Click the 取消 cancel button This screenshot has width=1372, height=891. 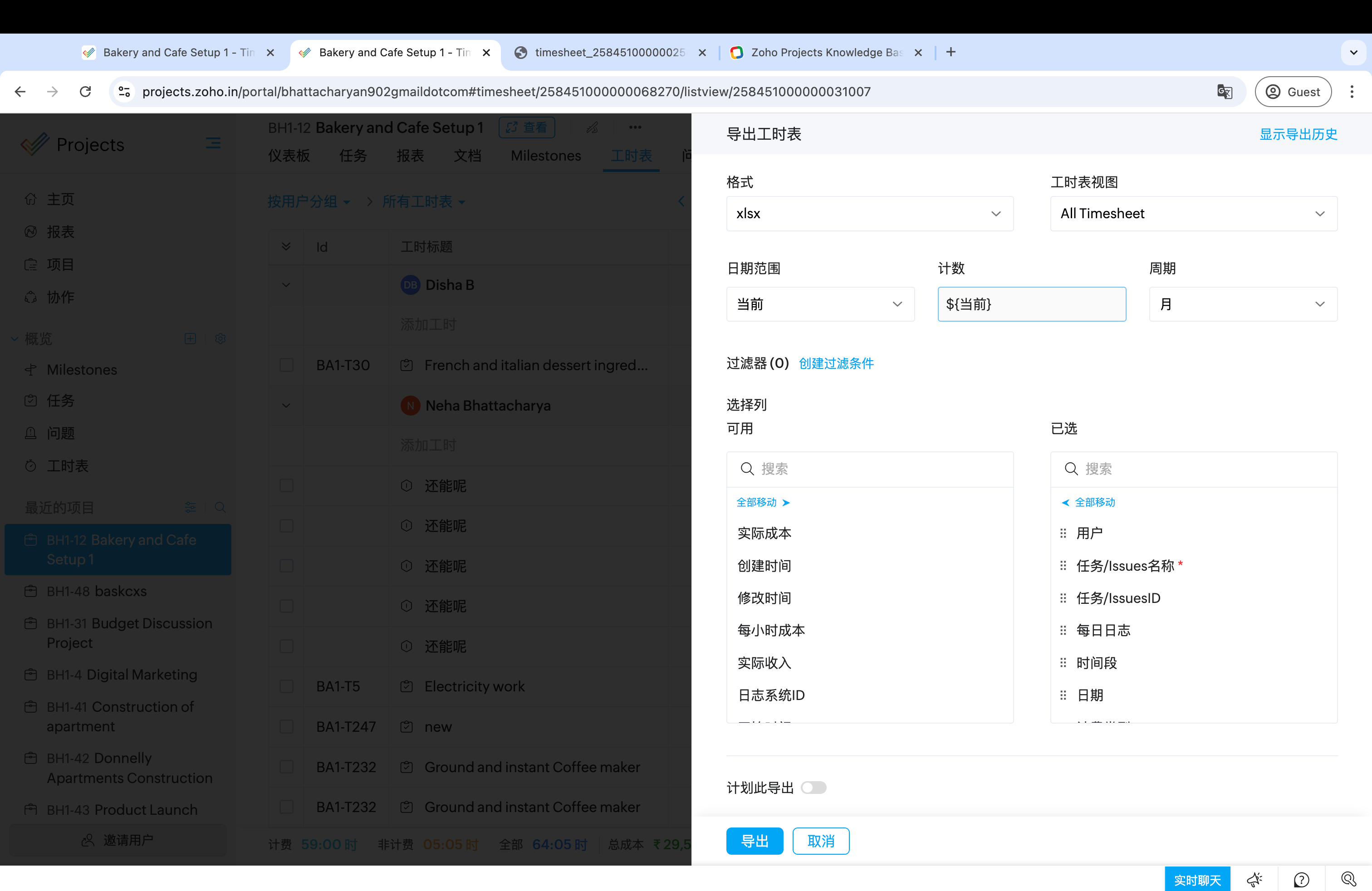click(820, 841)
